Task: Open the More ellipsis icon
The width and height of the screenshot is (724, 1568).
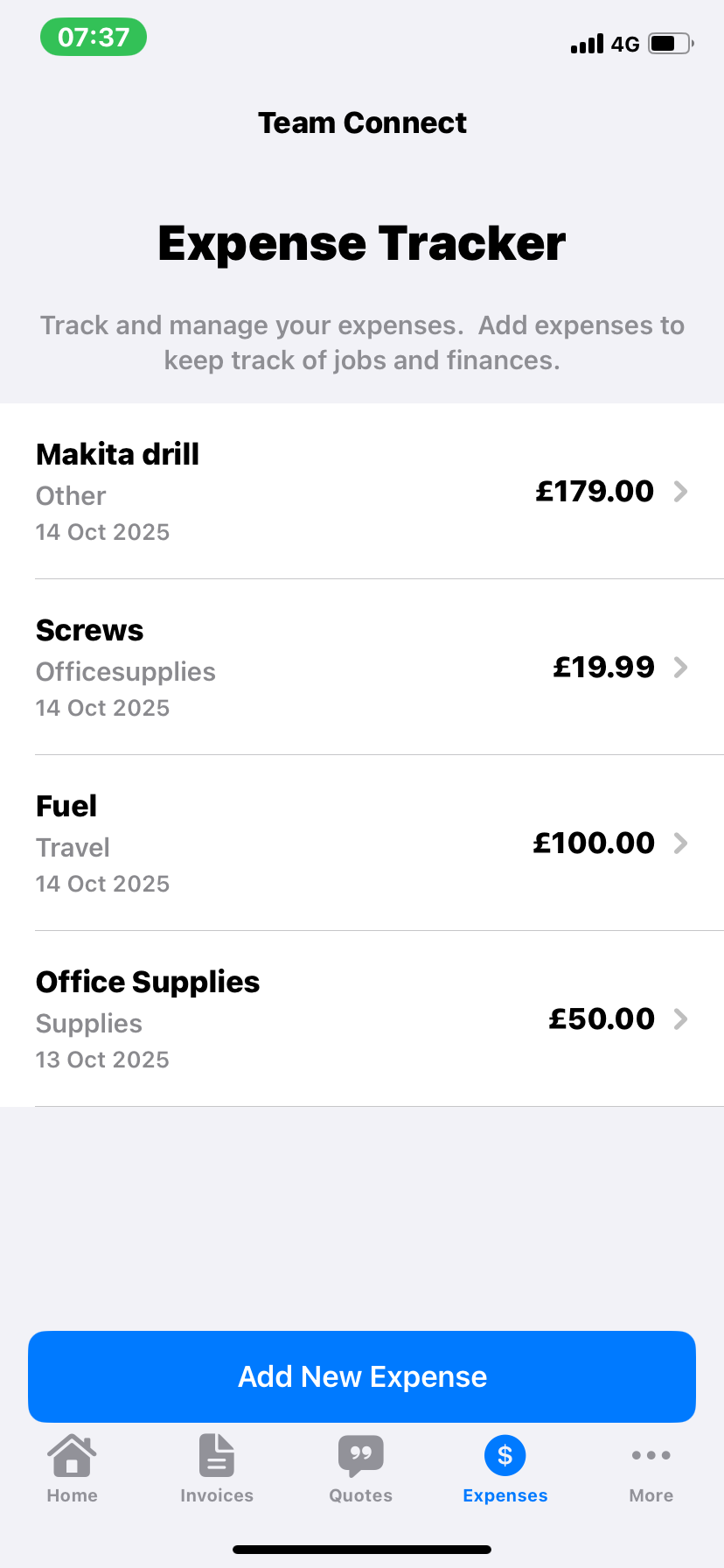Action: (x=651, y=1455)
